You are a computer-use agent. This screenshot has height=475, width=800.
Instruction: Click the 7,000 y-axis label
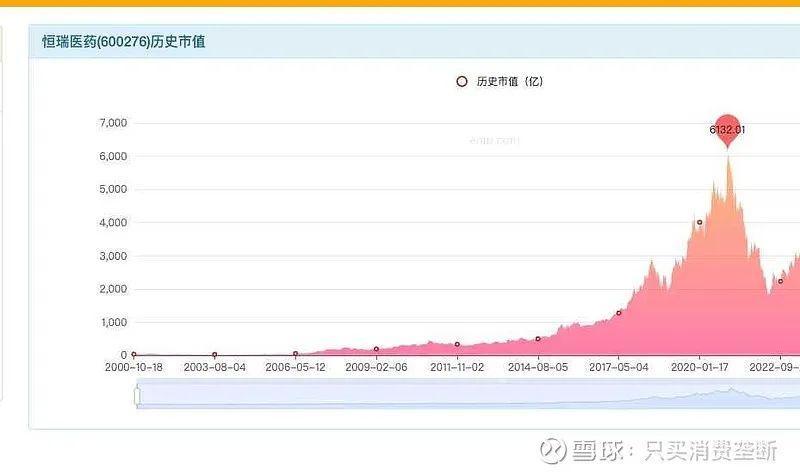pos(113,123)
